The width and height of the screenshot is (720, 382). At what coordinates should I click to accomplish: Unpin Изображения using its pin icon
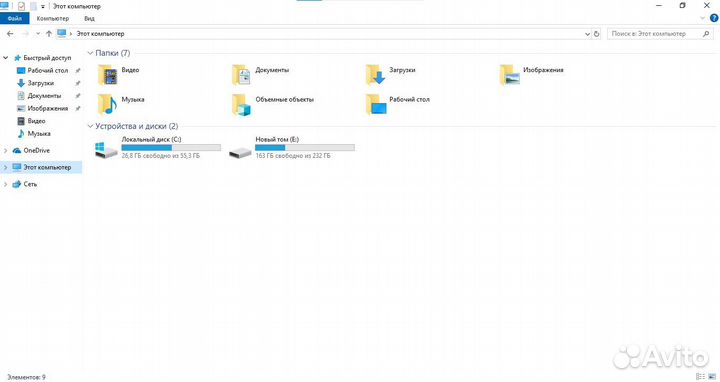click(78, 108)
